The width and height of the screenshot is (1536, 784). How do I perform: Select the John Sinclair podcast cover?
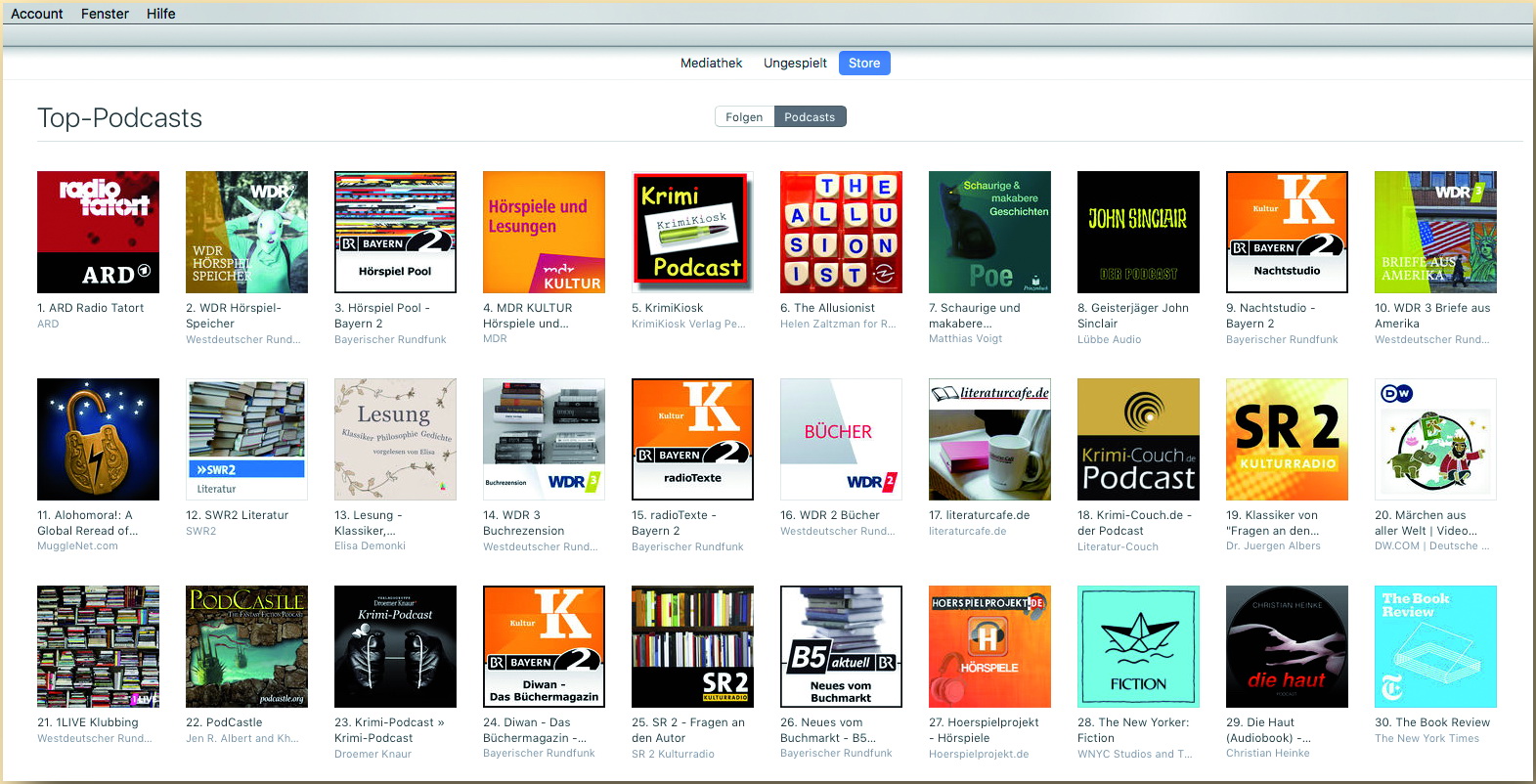point(1138,232)
